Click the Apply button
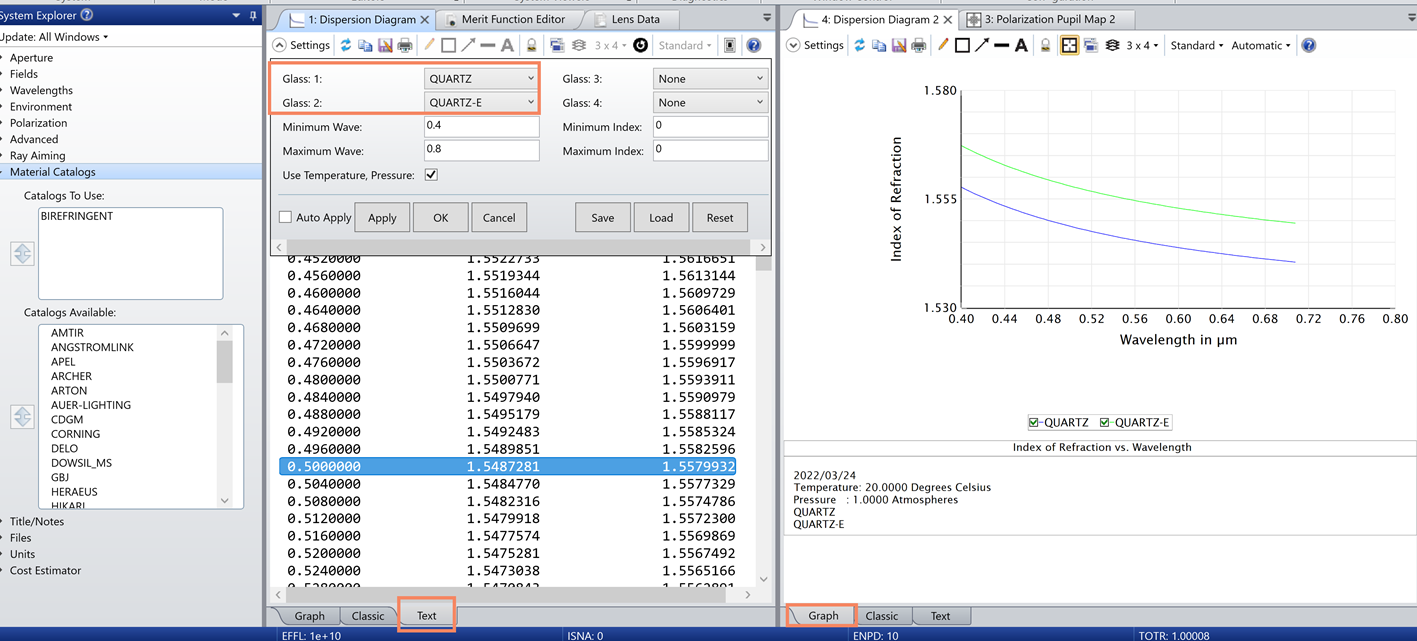1417x641 pixels. pos(382,217)
